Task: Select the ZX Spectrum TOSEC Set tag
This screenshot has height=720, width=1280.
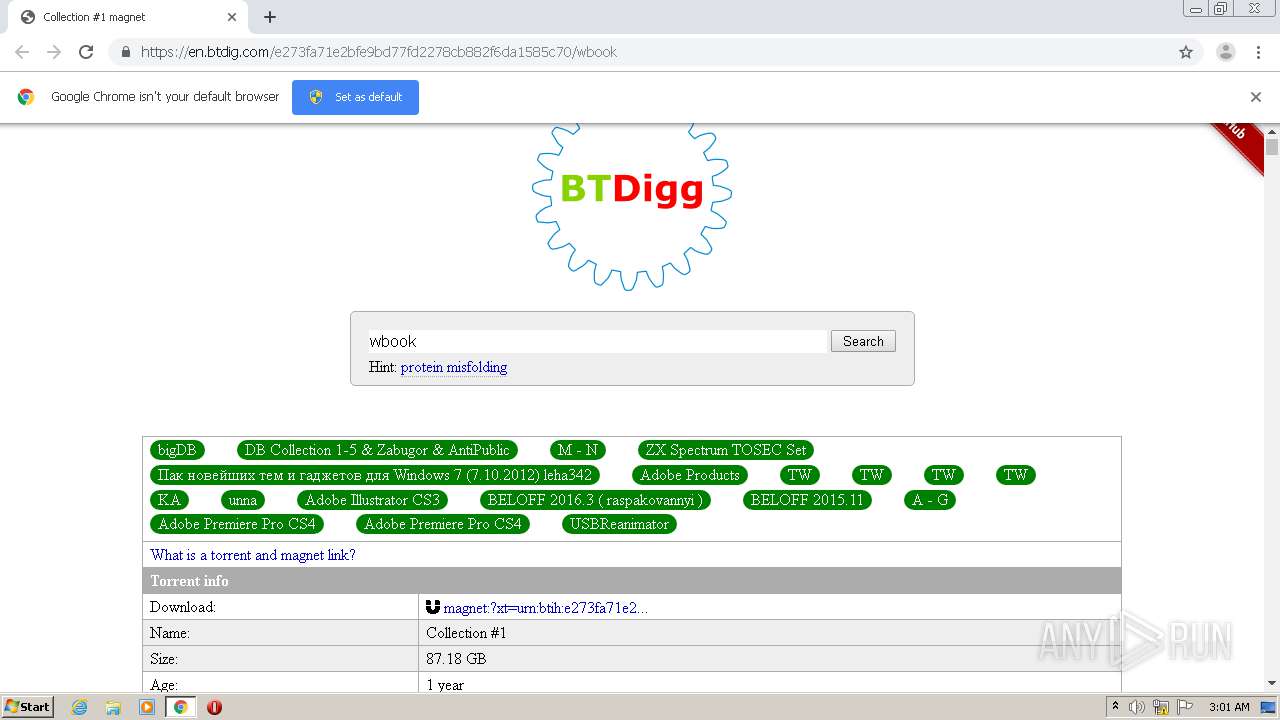Action: click(x=726, y=450)
